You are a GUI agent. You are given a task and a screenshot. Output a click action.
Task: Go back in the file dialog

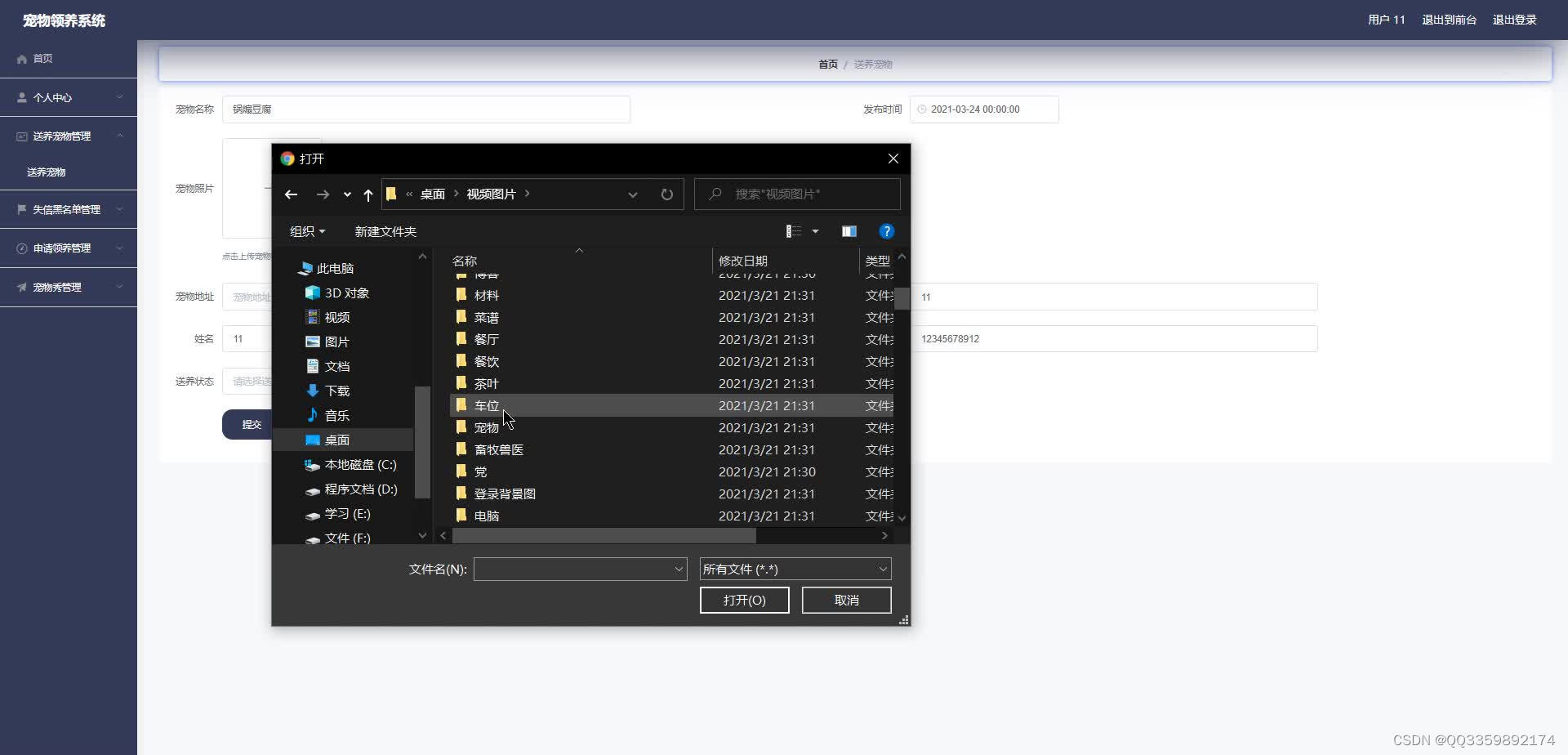(x=291, y=194)
